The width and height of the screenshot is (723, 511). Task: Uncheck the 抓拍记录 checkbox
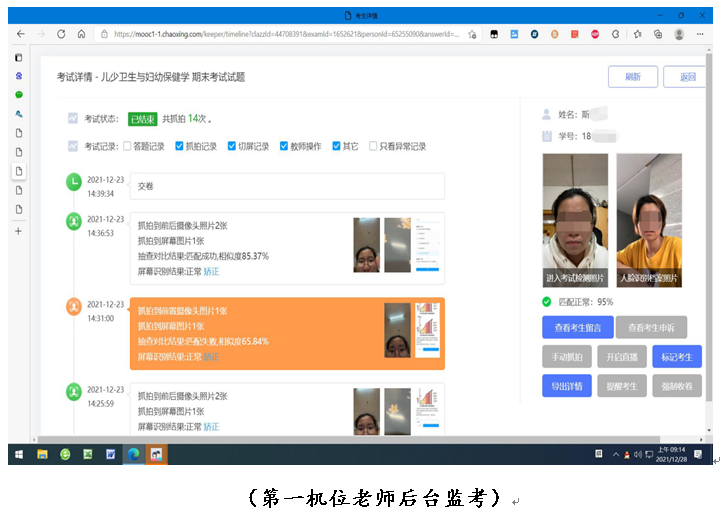point(179,146)
